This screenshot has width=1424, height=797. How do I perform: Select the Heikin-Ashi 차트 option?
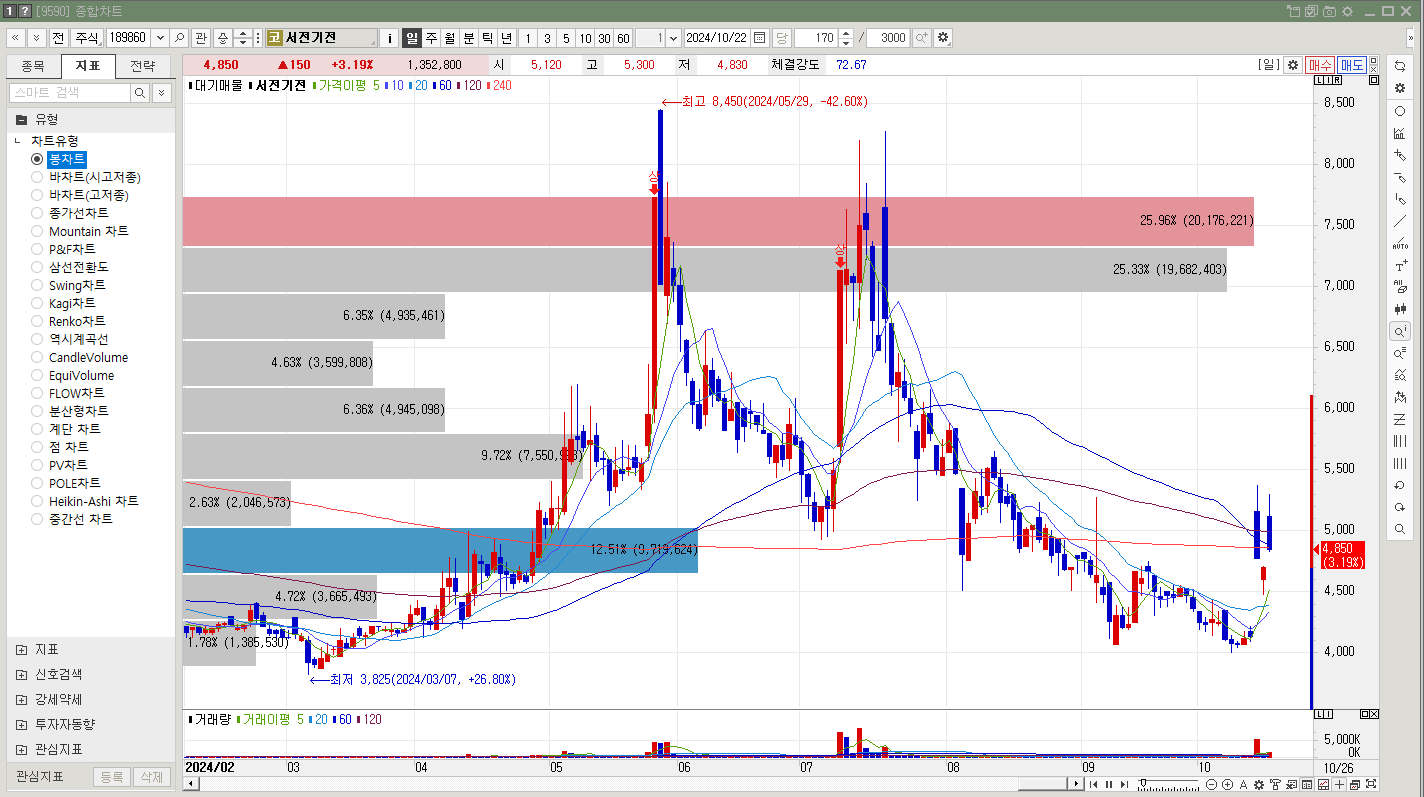(37, 501)
